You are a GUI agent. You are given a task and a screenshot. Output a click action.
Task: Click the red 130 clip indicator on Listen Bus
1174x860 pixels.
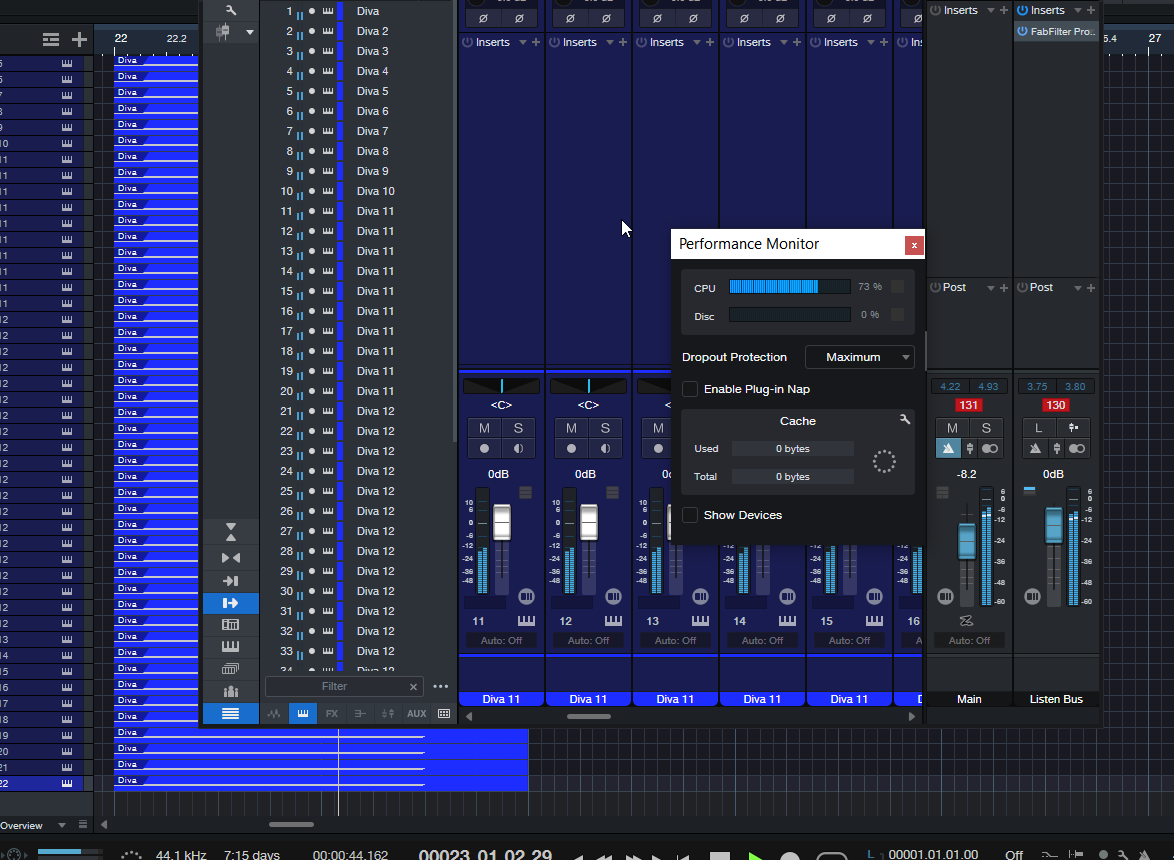point(1056,405)
